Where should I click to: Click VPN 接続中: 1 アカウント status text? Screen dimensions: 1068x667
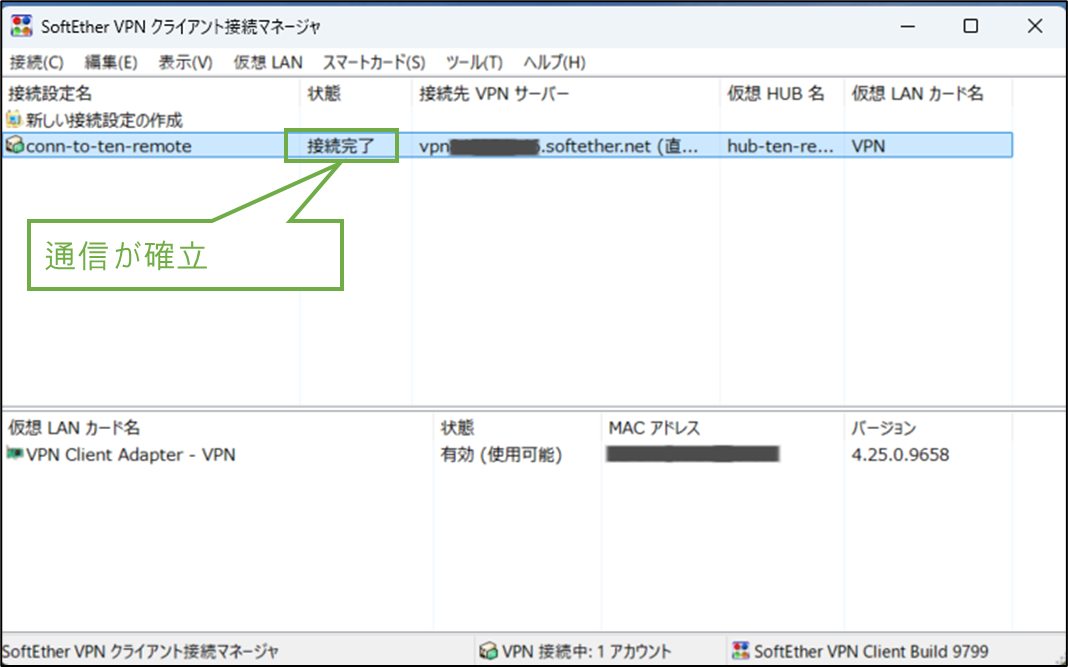586,651
